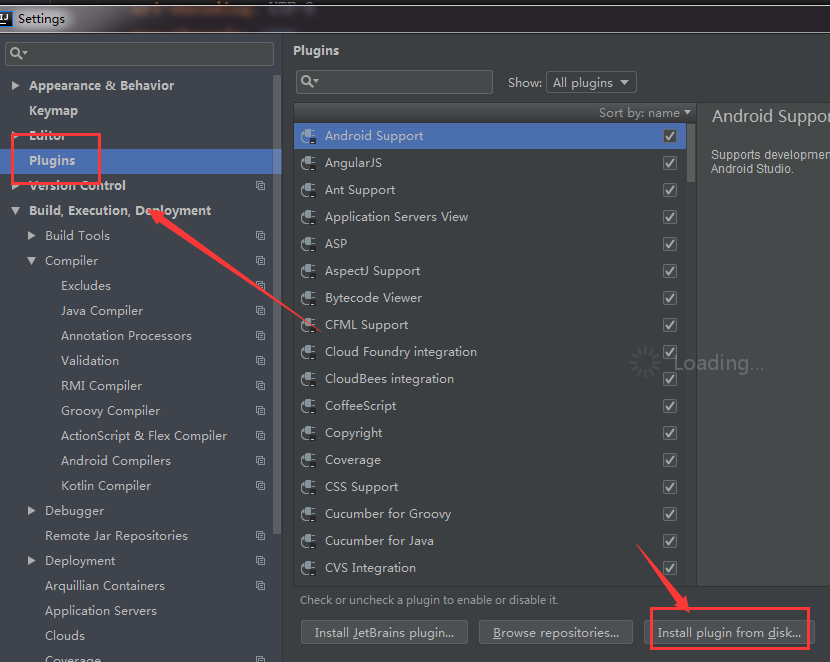The height and width of the screenshot is (662, 830).
Task: Click search magnifier icon in plugins search box
Action: [x=309, y=81]
